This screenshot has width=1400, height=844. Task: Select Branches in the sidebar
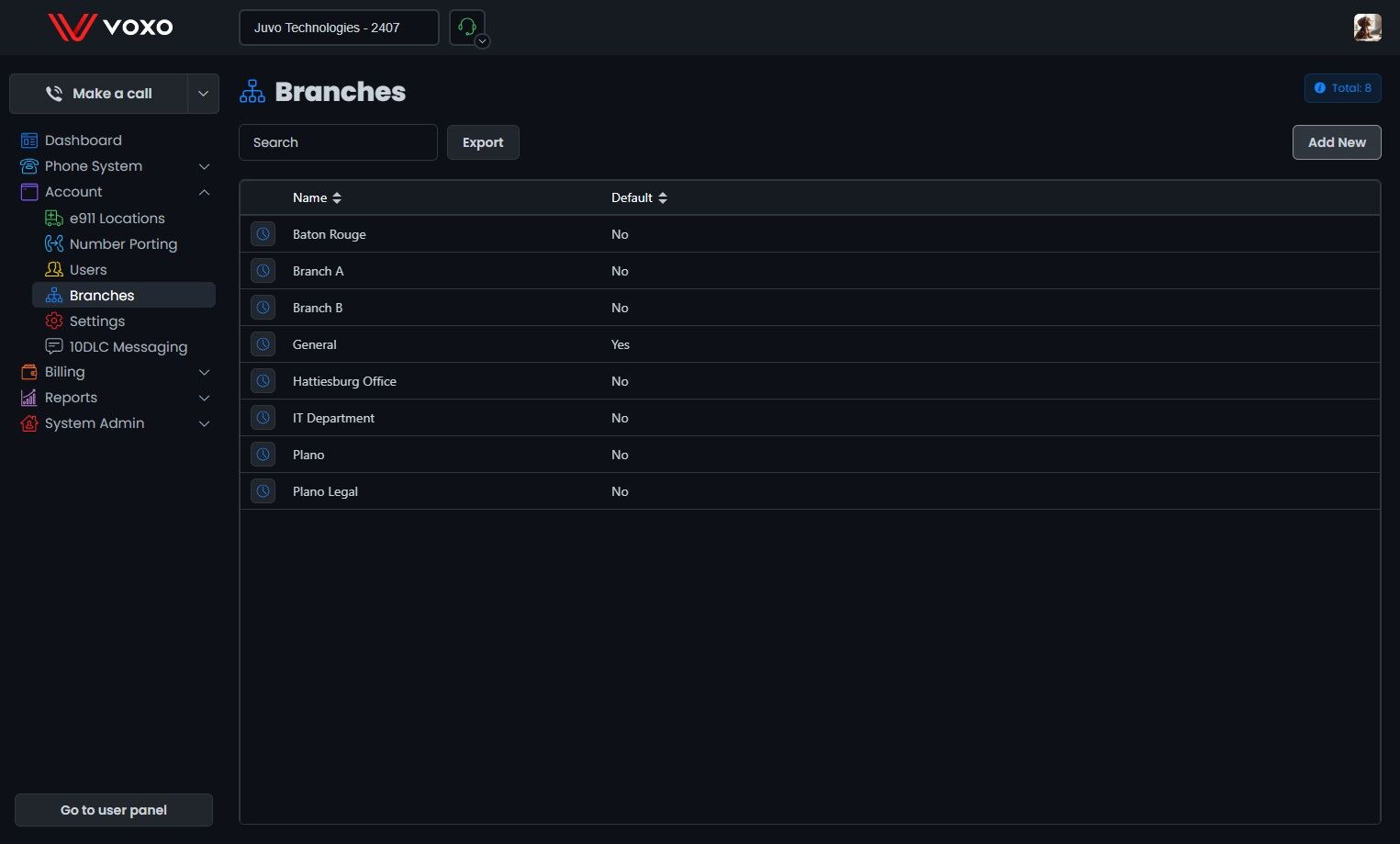point(124,296)
